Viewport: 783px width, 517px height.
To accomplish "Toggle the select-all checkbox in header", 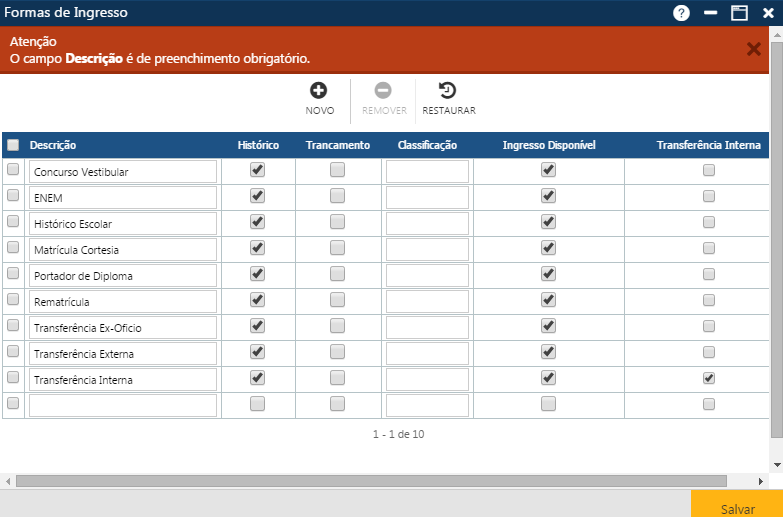I will pos(13,145).
